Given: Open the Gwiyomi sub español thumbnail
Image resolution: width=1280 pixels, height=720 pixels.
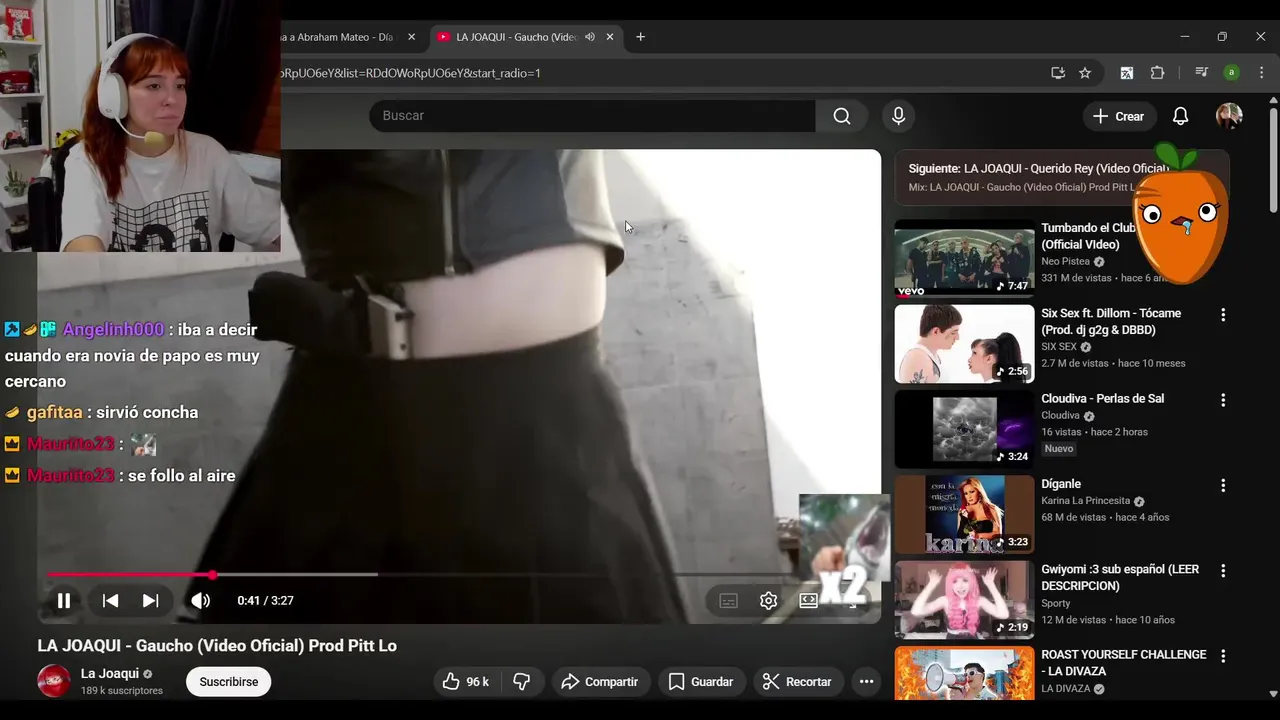Looking at the screenshot, I should pyautogui.click(x=964, y=600).
